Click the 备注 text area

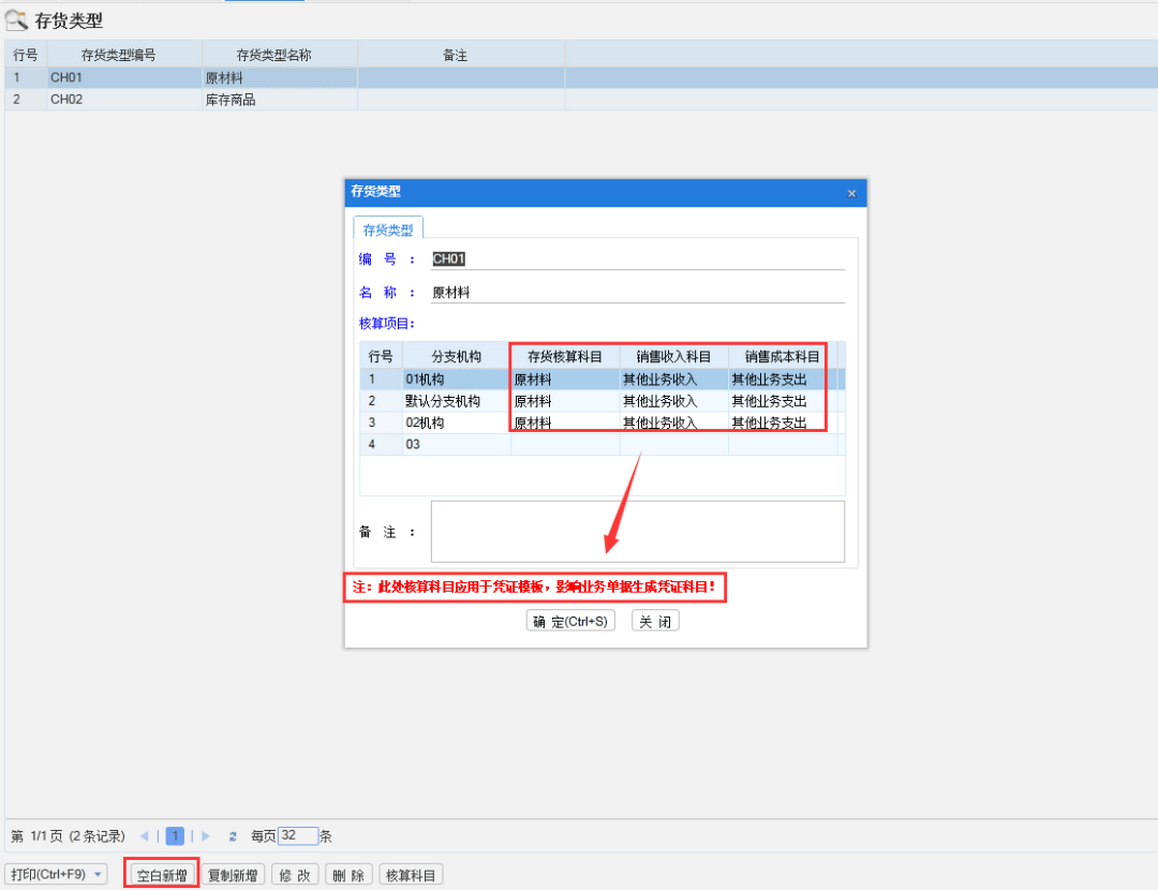[x=638, y=532]
